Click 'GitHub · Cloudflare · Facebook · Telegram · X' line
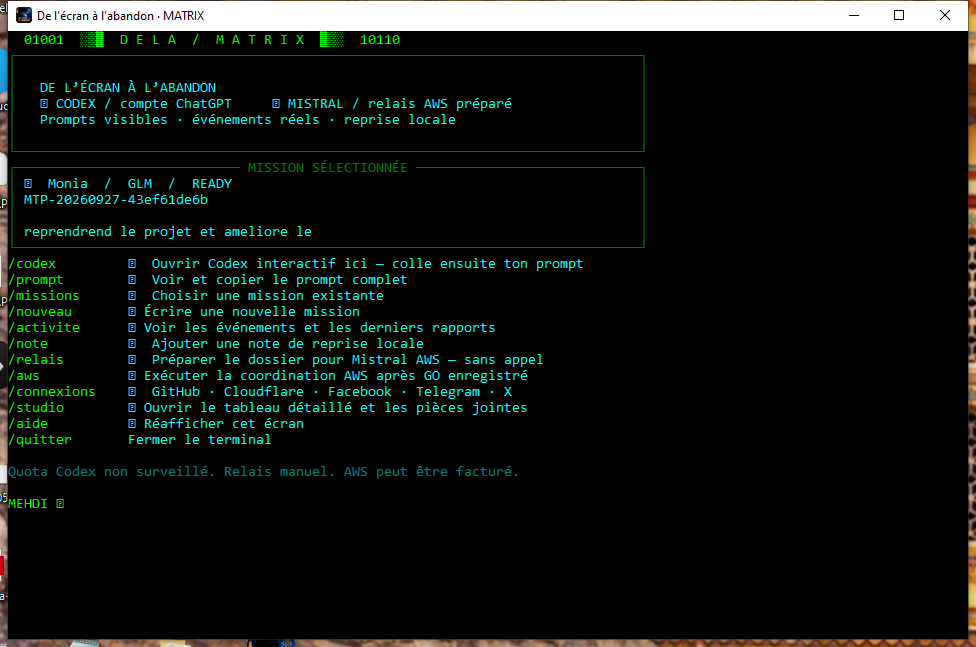The width and height of the screenshot is (976, 647). (332, 391)
